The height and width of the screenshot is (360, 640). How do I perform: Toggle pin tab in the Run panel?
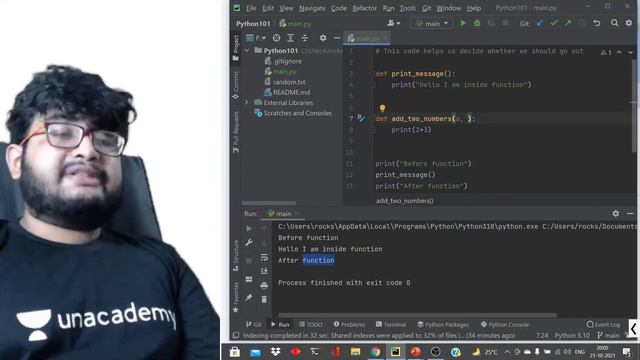[x=249, y=298]
